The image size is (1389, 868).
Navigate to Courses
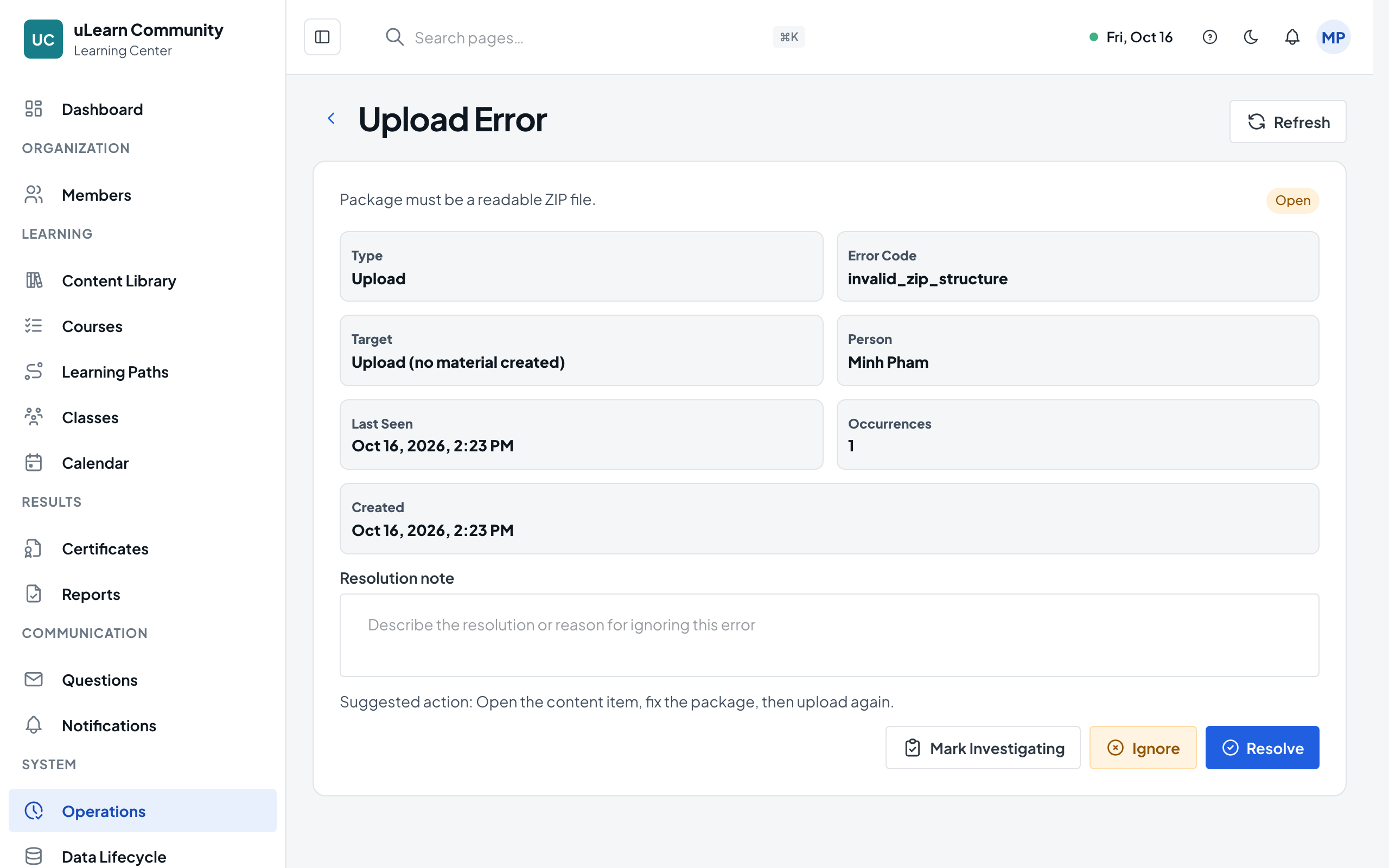pyautogui.click(x=142, y=326)
